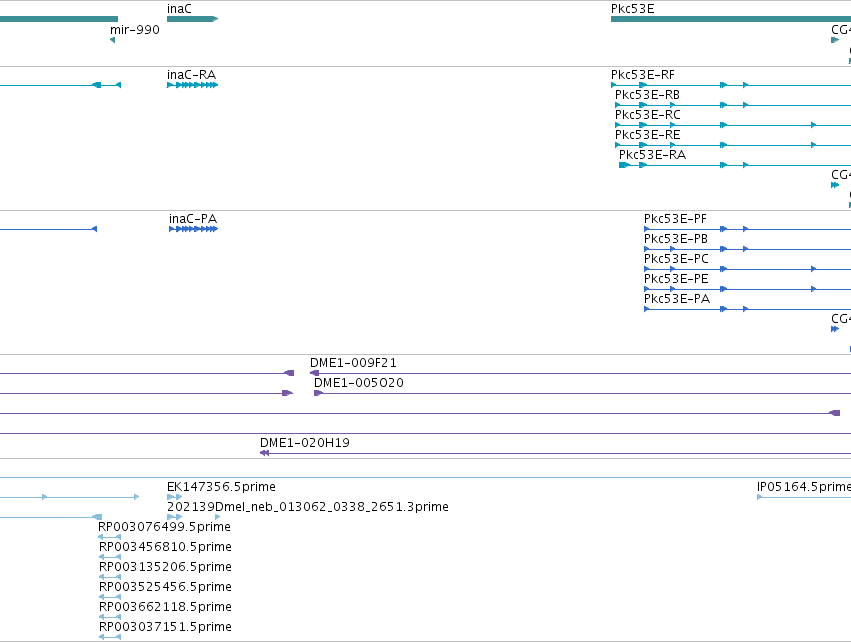Image resolution: width=851 pixels, height=642 pixels.
Task: Click the 202139Dmel_neb_013062_0338_2651.3prime label
Action: pos(308,507)
